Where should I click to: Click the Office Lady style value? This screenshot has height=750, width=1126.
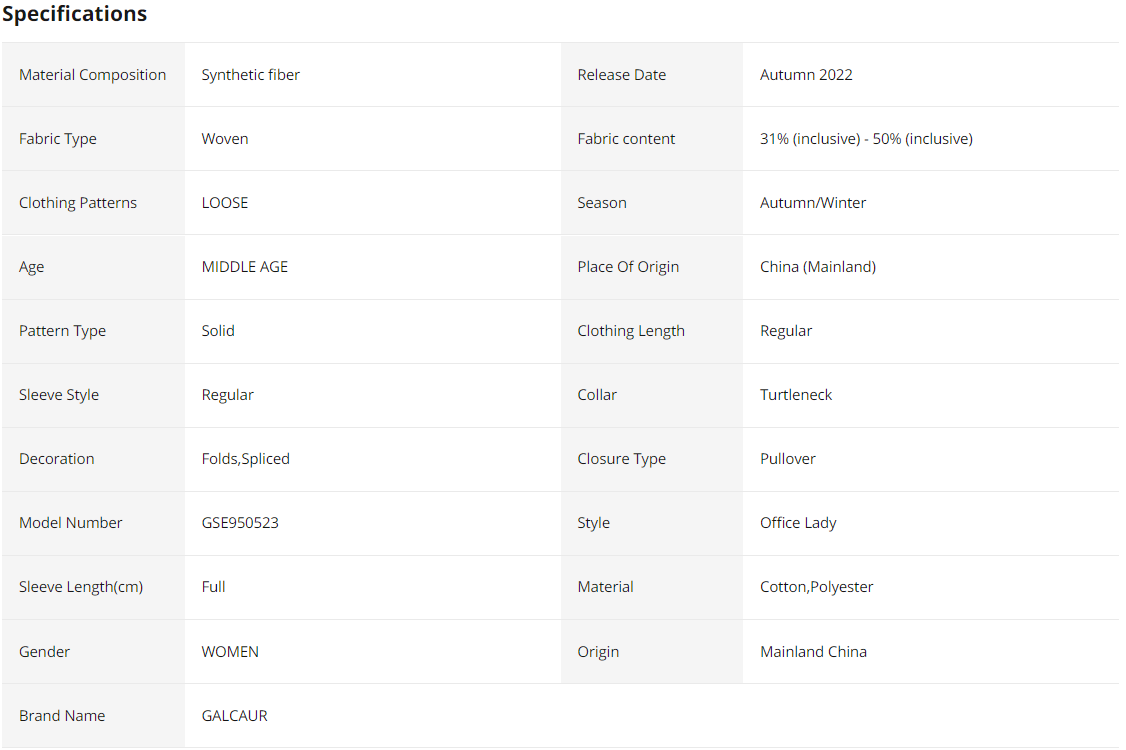pyautogui.click(x=798, y=523)
